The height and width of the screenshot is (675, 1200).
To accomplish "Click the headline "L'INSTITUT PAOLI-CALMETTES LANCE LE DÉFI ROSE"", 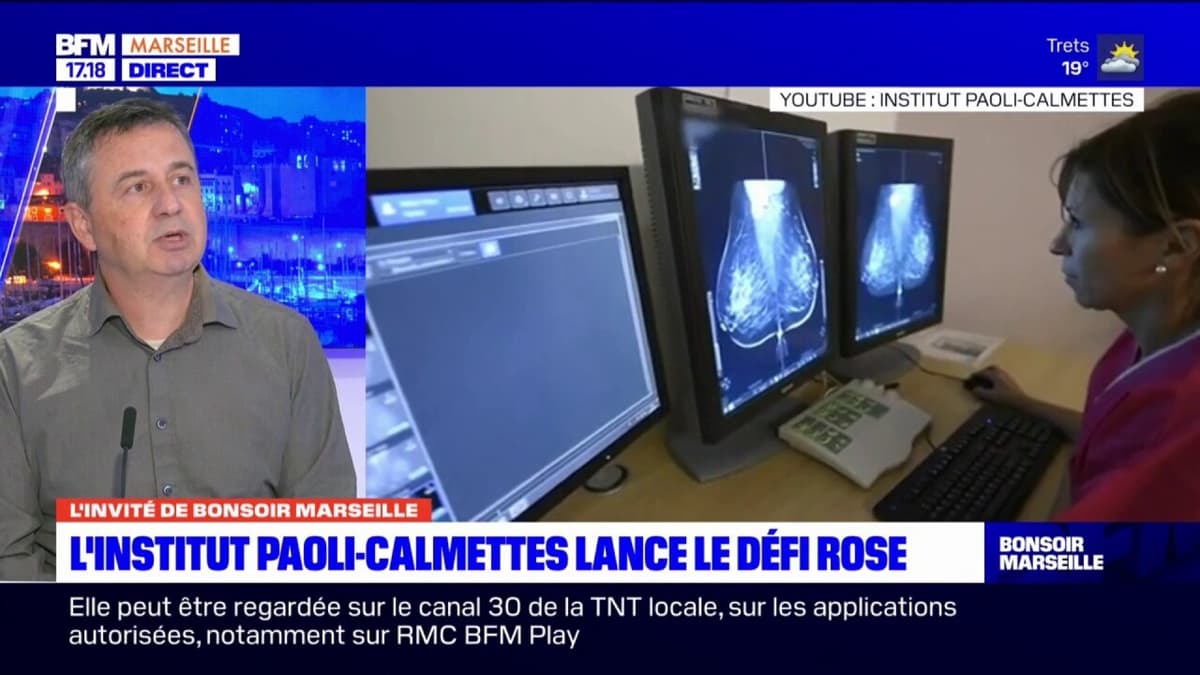I will coord(487,552).
